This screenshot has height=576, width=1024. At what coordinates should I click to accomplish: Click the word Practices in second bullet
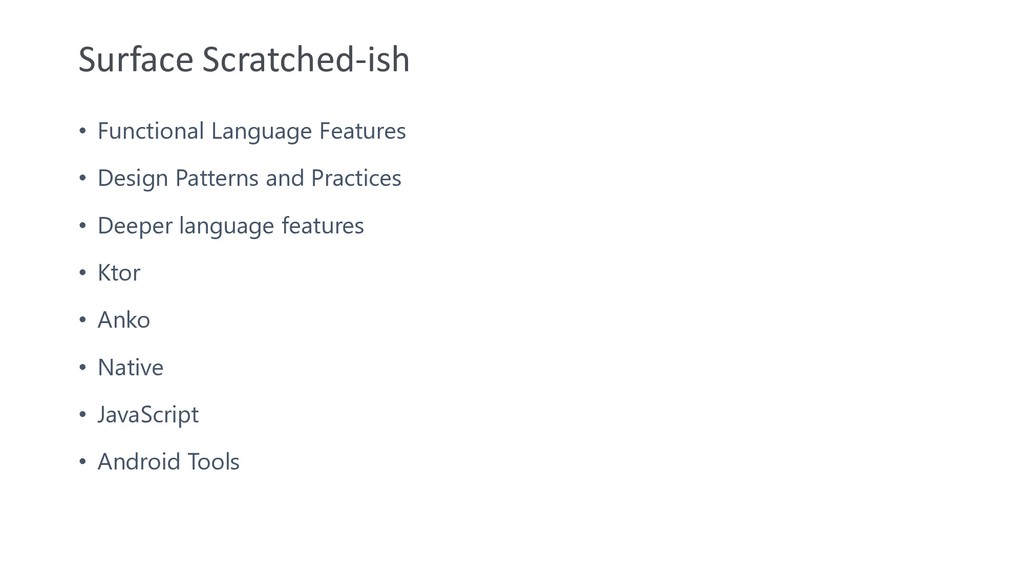point(356,178)
